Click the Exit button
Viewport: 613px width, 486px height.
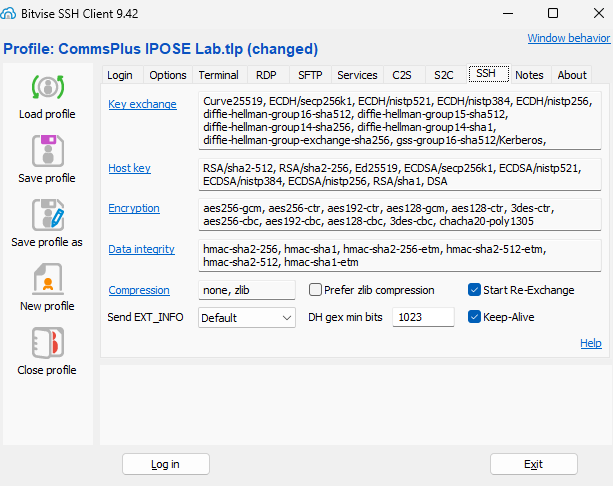pos(534,464)
